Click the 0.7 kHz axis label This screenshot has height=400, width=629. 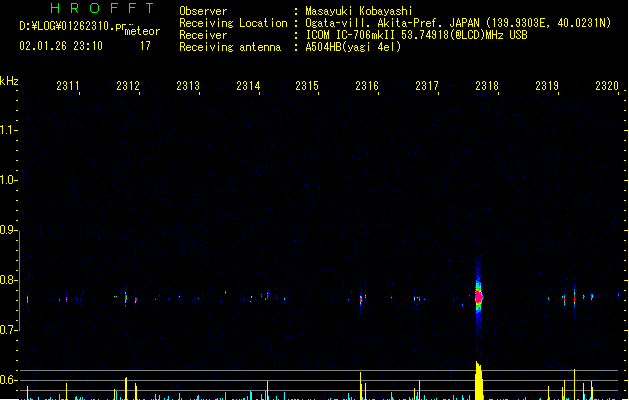(7, 330)
